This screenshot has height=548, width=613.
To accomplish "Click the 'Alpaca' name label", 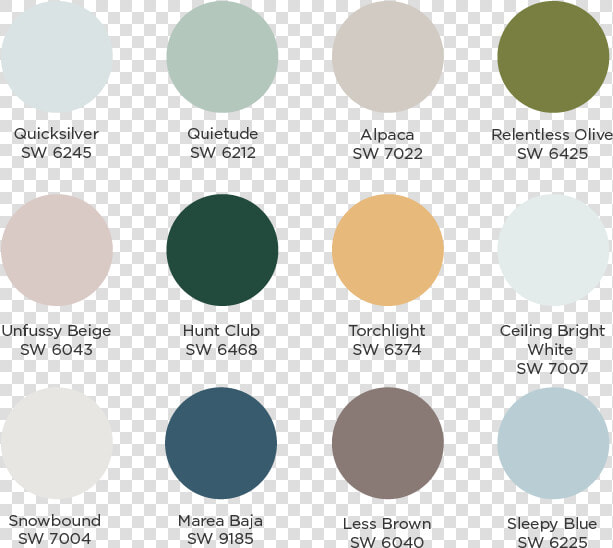I will tap(387, 135).
